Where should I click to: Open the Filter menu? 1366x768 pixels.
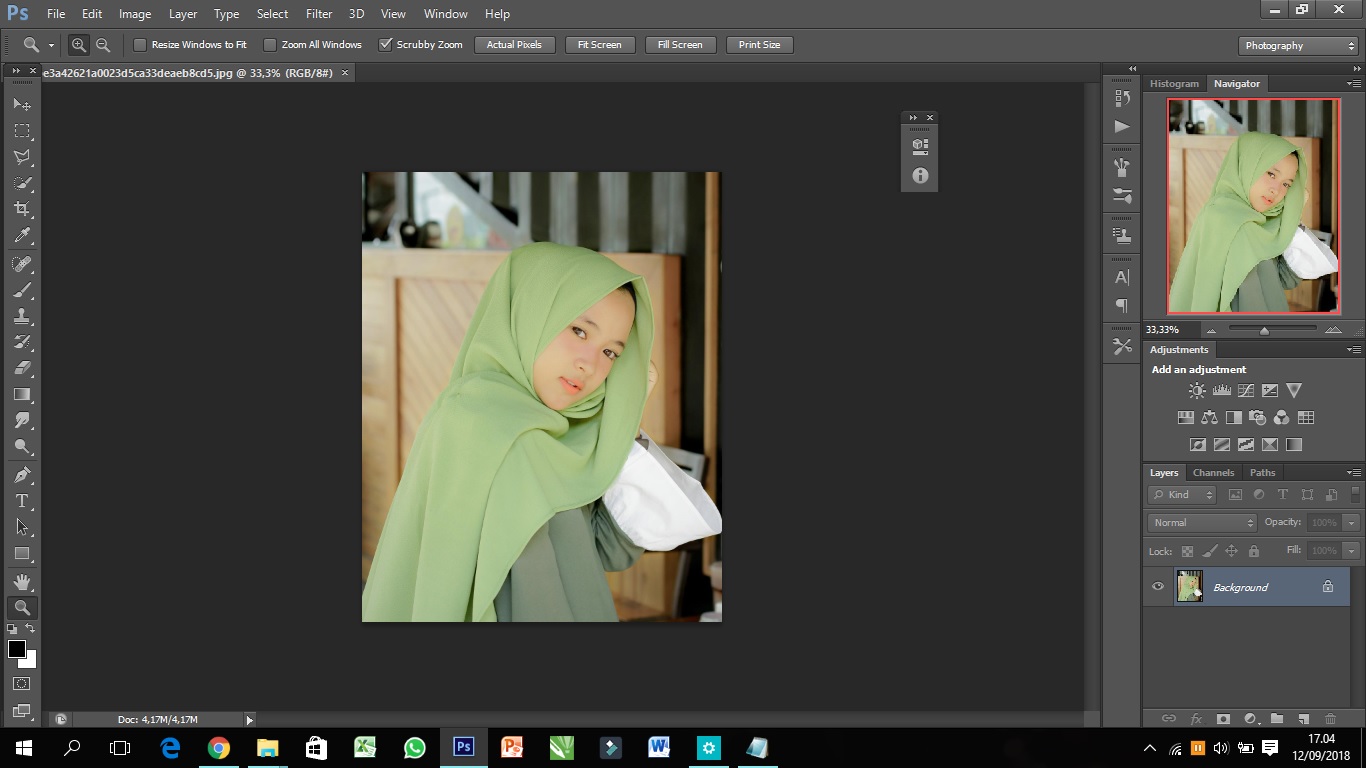(x=318, y=13)
